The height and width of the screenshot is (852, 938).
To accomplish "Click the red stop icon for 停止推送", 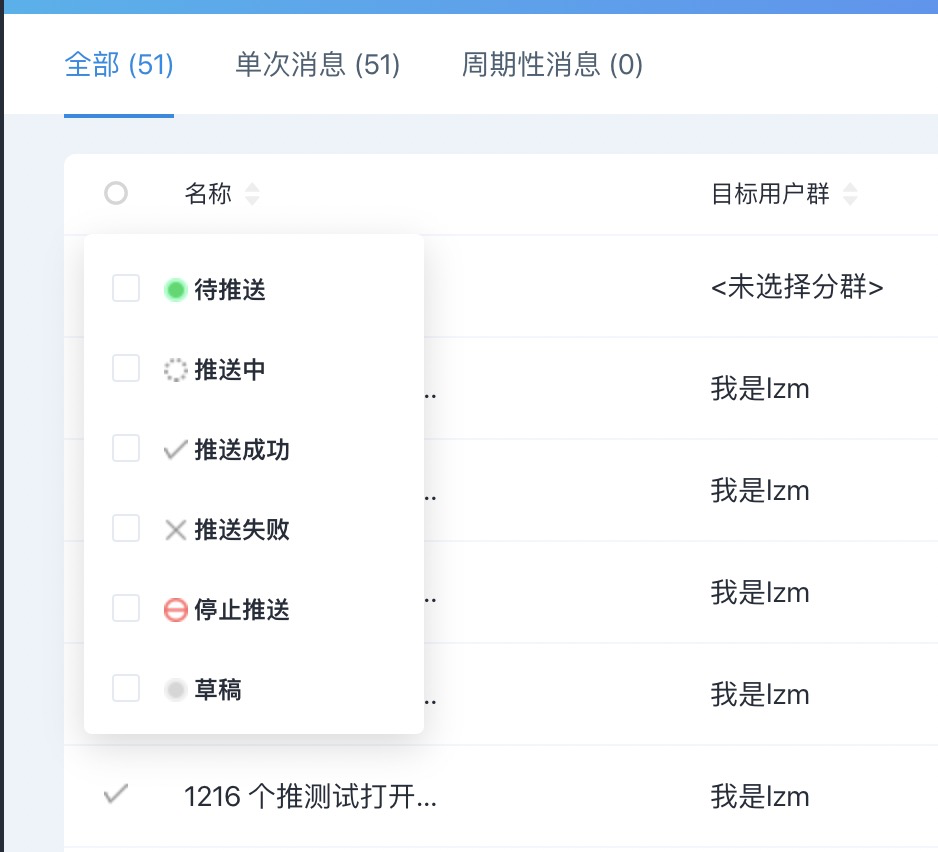I will (x=175, y=610).
